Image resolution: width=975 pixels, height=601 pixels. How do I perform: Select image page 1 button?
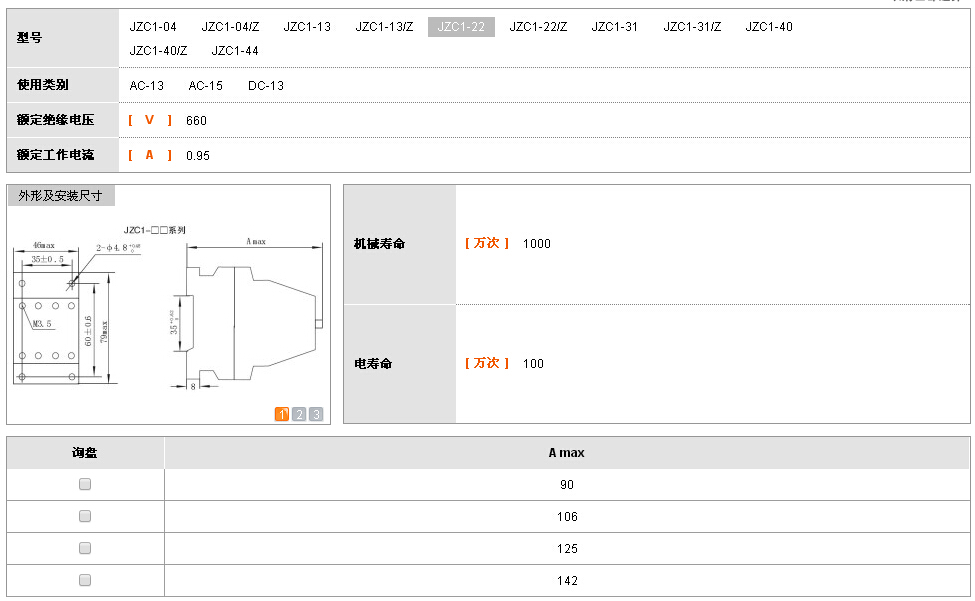282,414
